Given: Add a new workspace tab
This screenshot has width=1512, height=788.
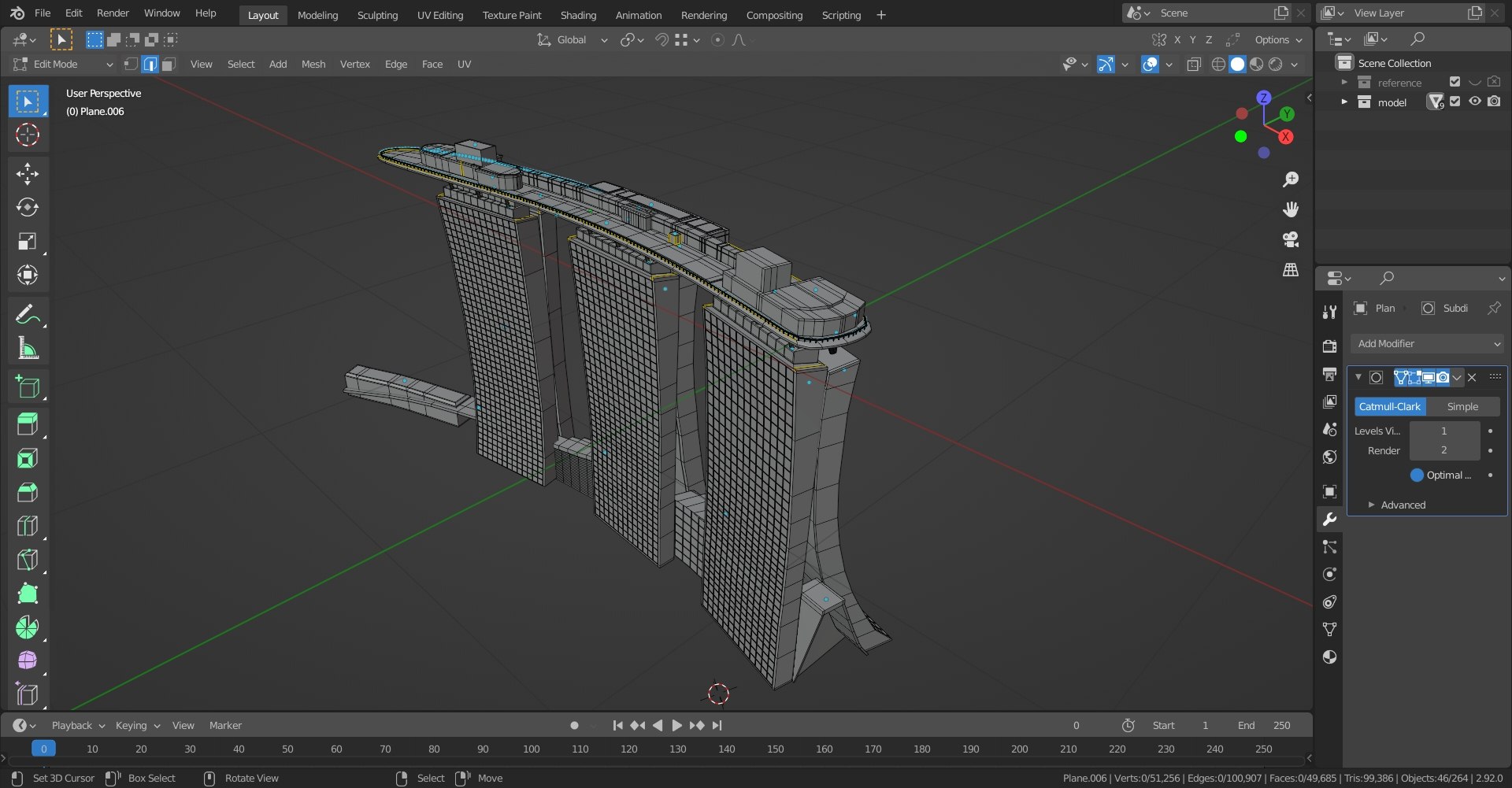Looking at the screenshot, I should point(881,15).
